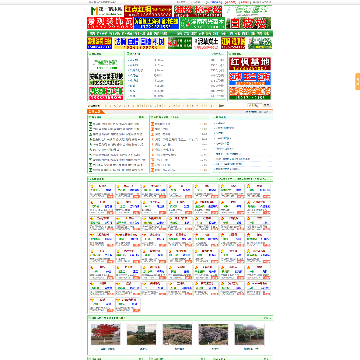The height and width of the screenshot is (360, 360).
Task: Click the green main navigation bar
Action: click(180, 33)
